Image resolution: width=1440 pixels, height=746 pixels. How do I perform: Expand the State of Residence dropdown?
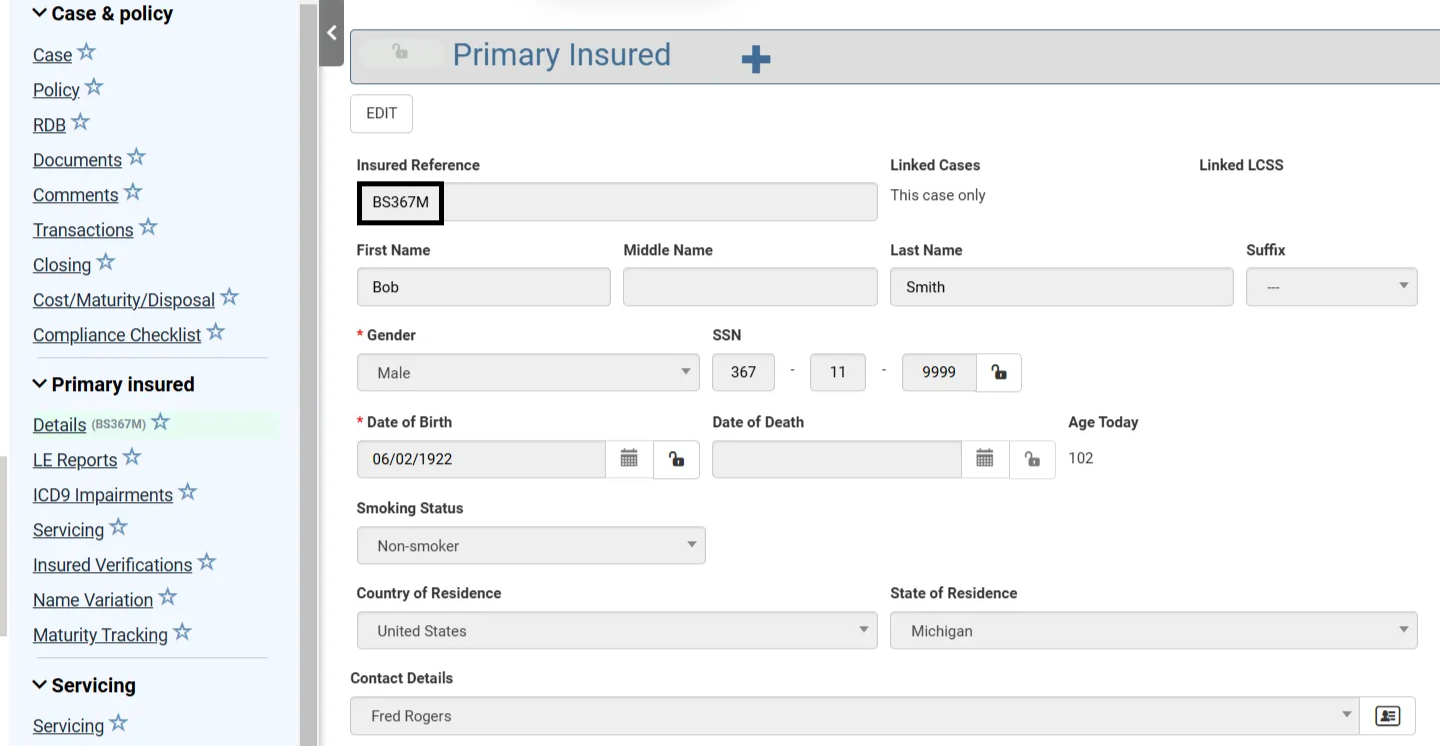[x=1153, y=631]
